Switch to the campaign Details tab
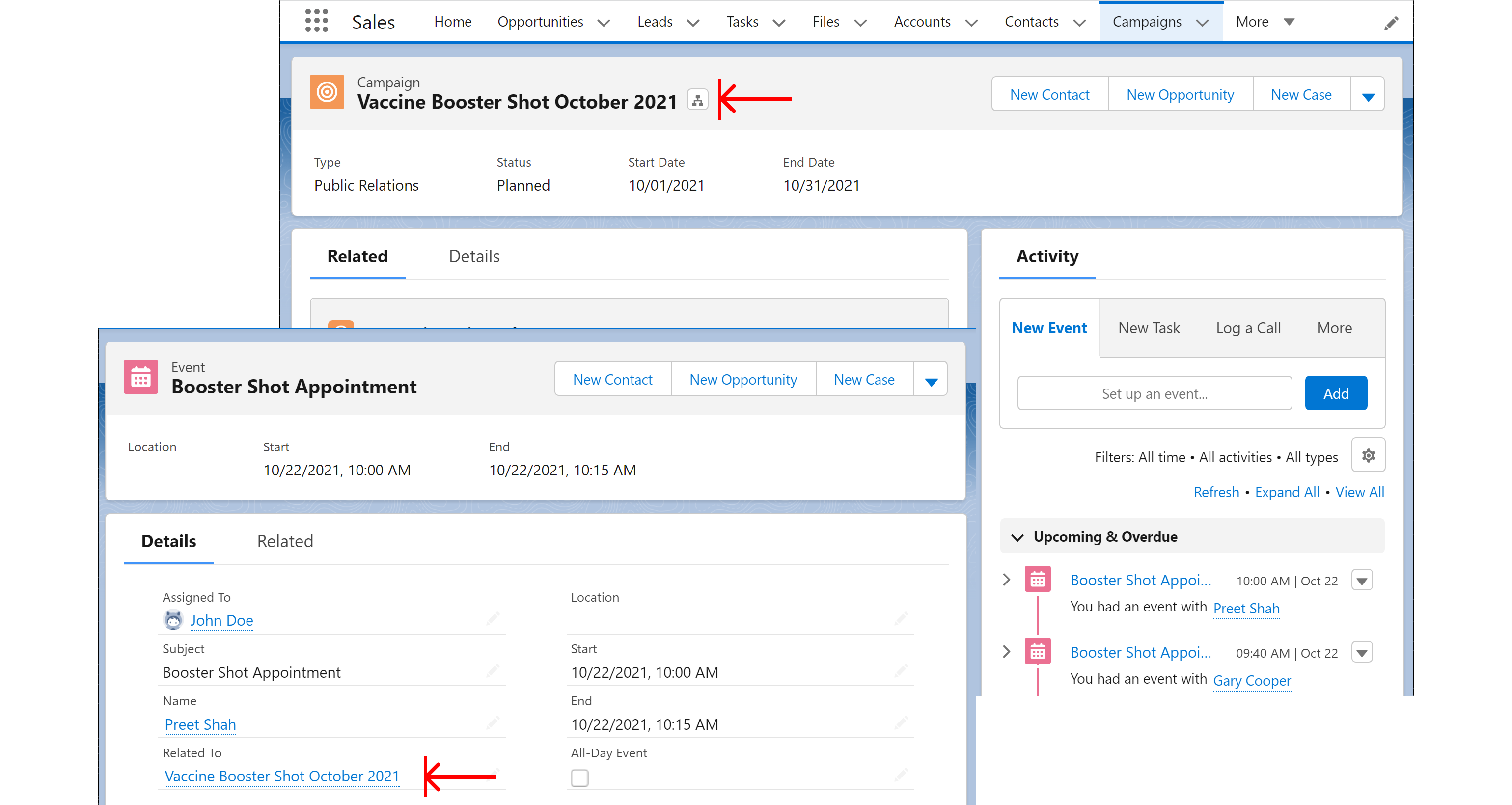Image resolution: width=1512 pixels, height=805 pixels. (x=474, y=256)
